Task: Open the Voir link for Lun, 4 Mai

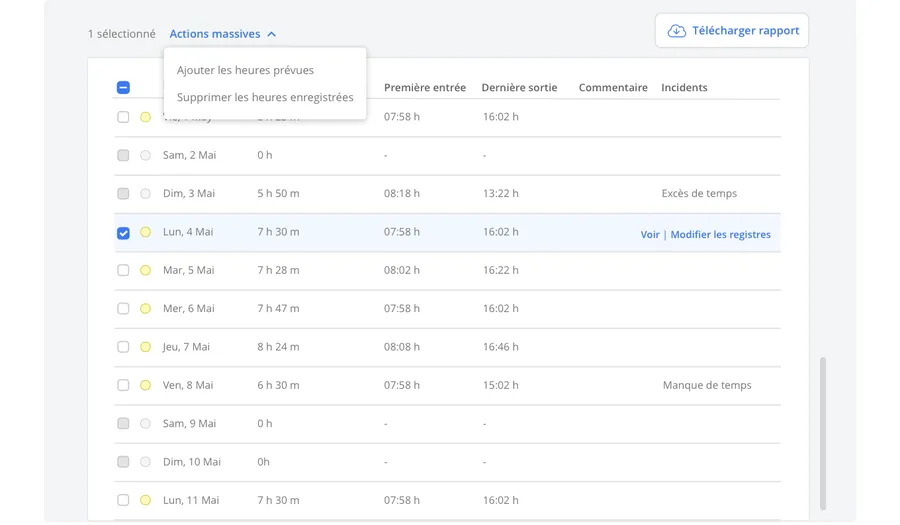Action: [649, 235]
